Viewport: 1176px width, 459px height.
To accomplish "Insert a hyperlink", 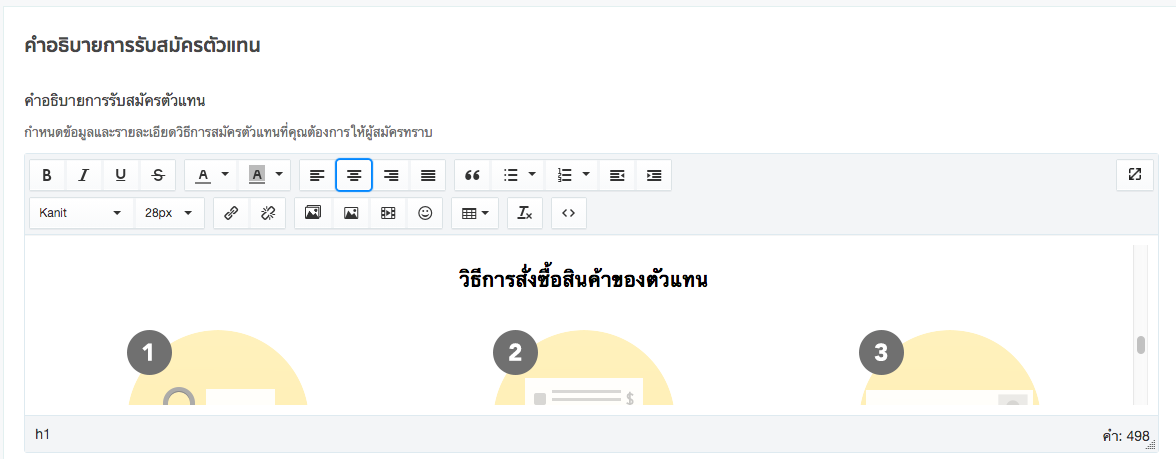I will pos(231,213).
